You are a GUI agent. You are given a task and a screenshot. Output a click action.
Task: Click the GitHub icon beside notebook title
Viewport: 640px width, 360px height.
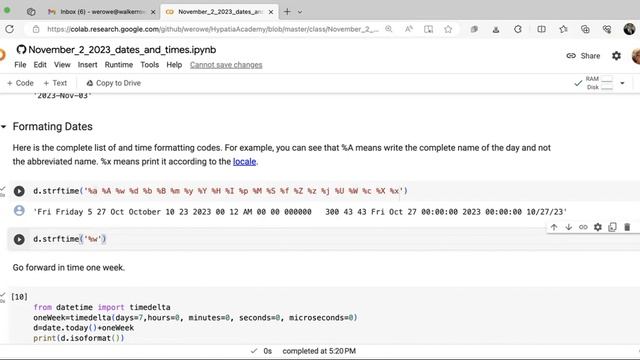(x=21, y=50)
